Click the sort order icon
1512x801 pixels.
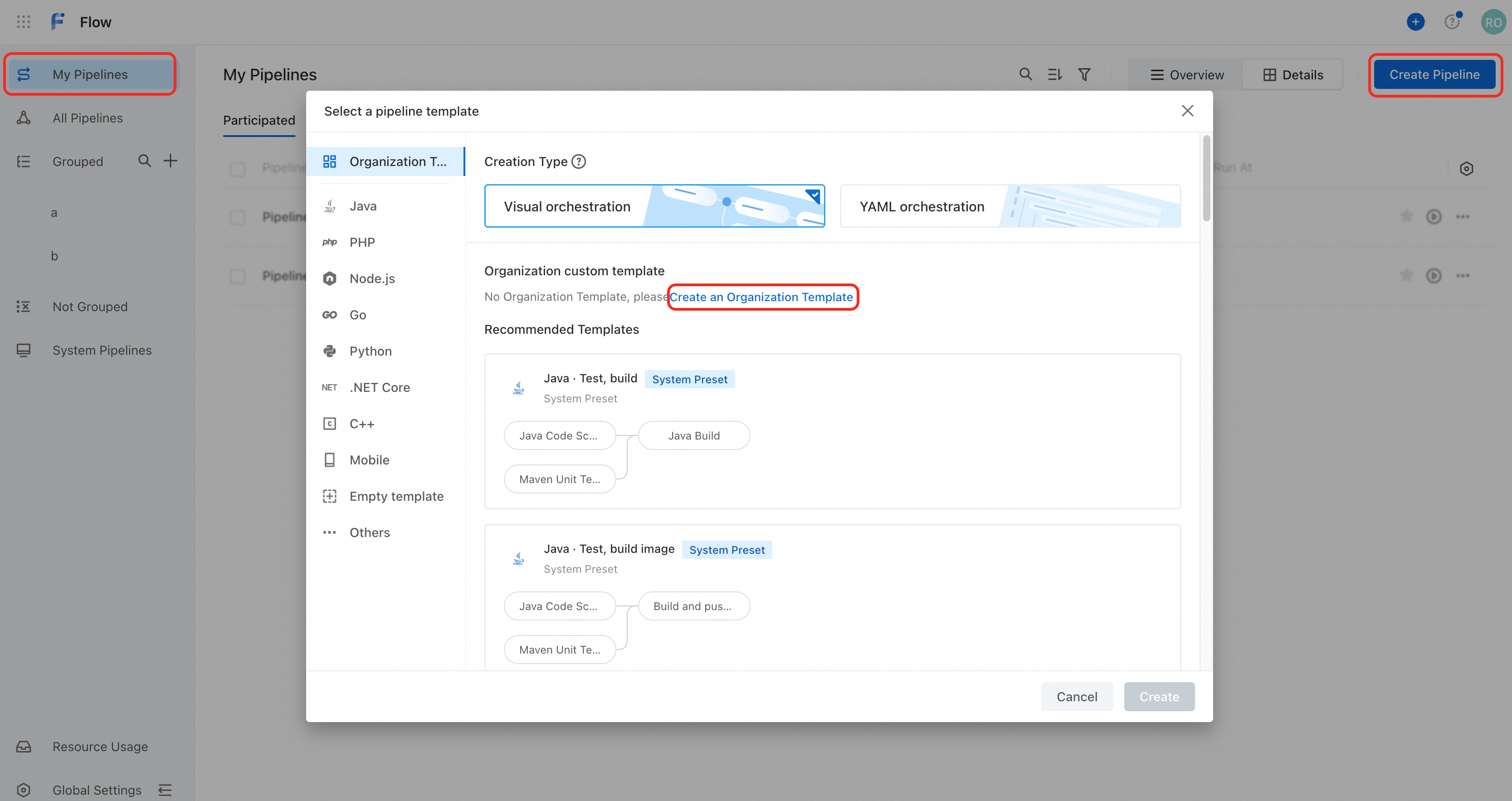click(1055, 74)
